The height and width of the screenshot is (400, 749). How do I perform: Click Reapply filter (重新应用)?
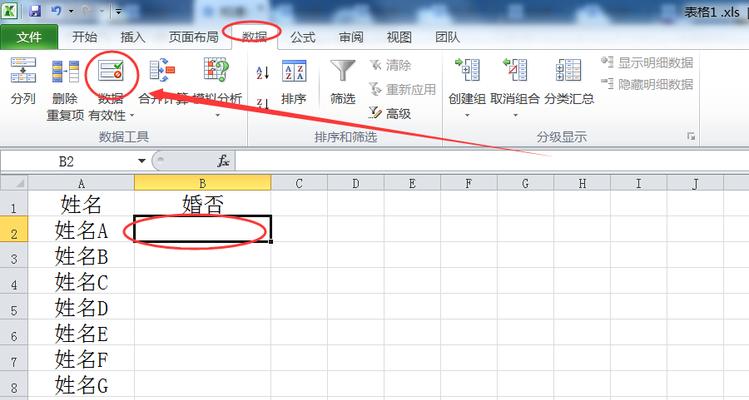pos(402,89)
